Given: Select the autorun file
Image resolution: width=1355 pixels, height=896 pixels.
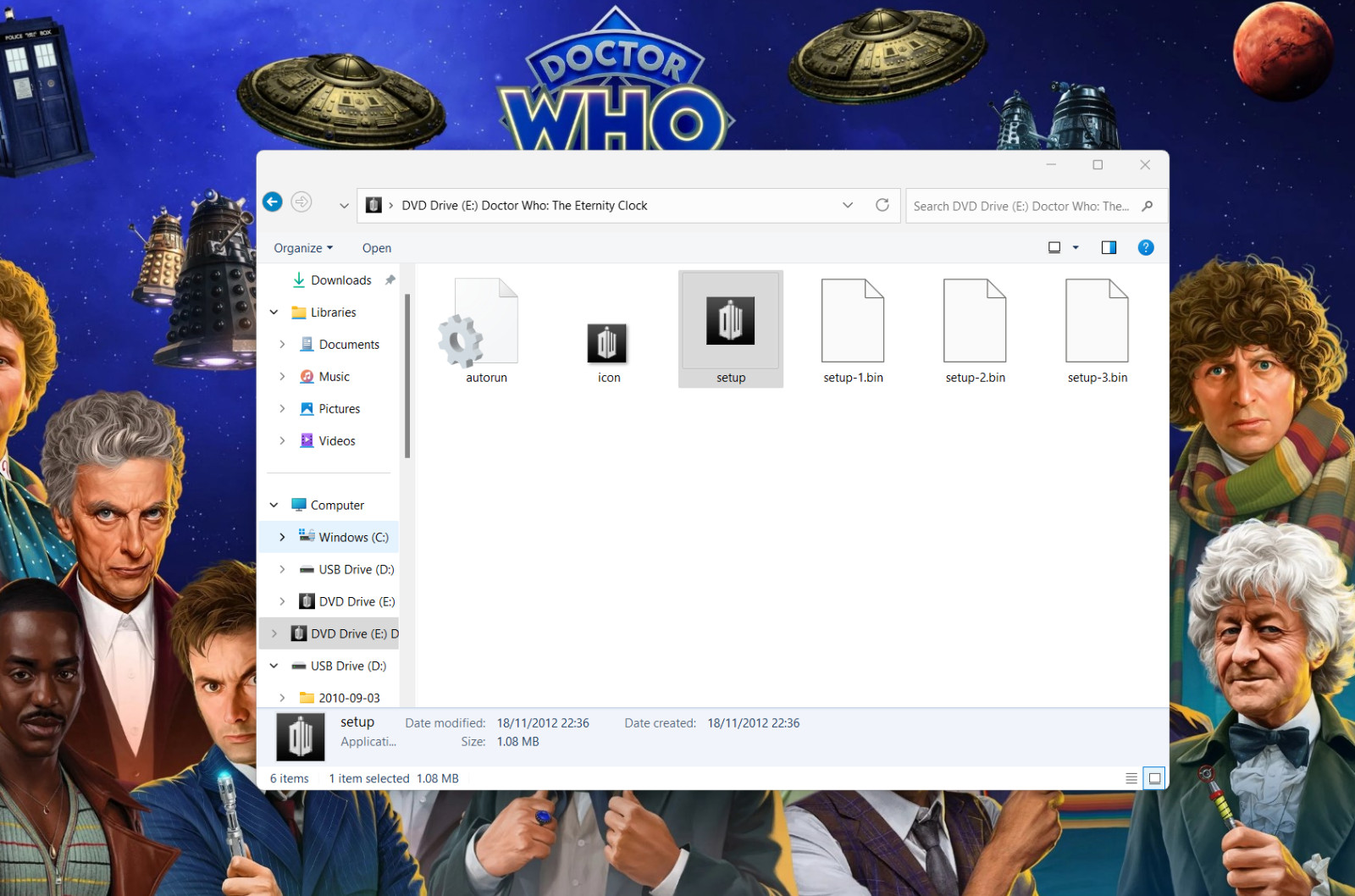Looking at the screenshot, I should click(486, 330).
